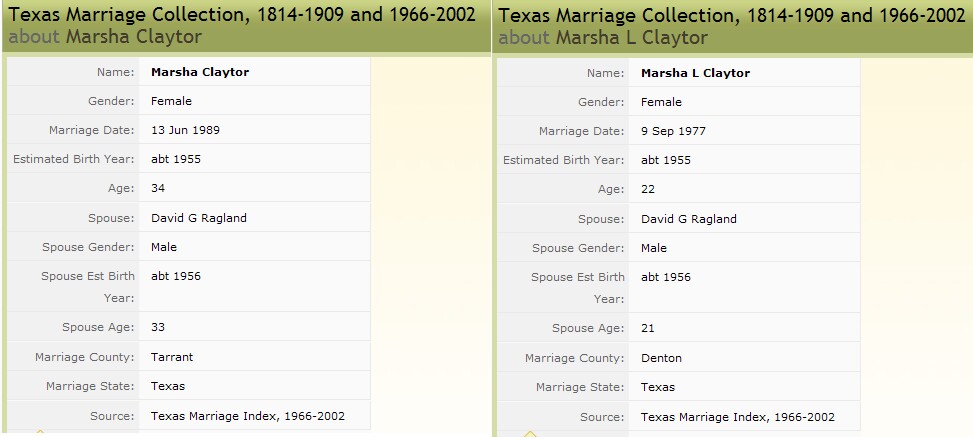The width and height of the screenshot is (973, 437).
Task: Select the bold name value 'Marsha L Claytor'
Action: click(x=695, y=73)
